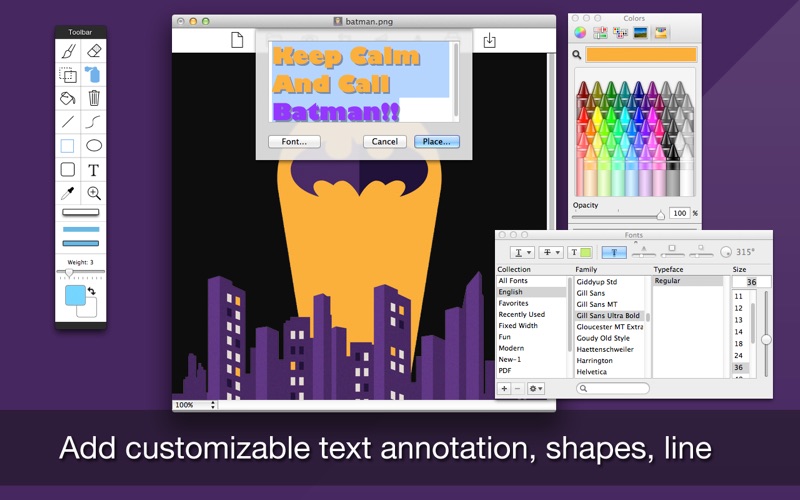Click the orange current color bar
The width and height of the screenshot is (800, 500).
coord(641,55)
